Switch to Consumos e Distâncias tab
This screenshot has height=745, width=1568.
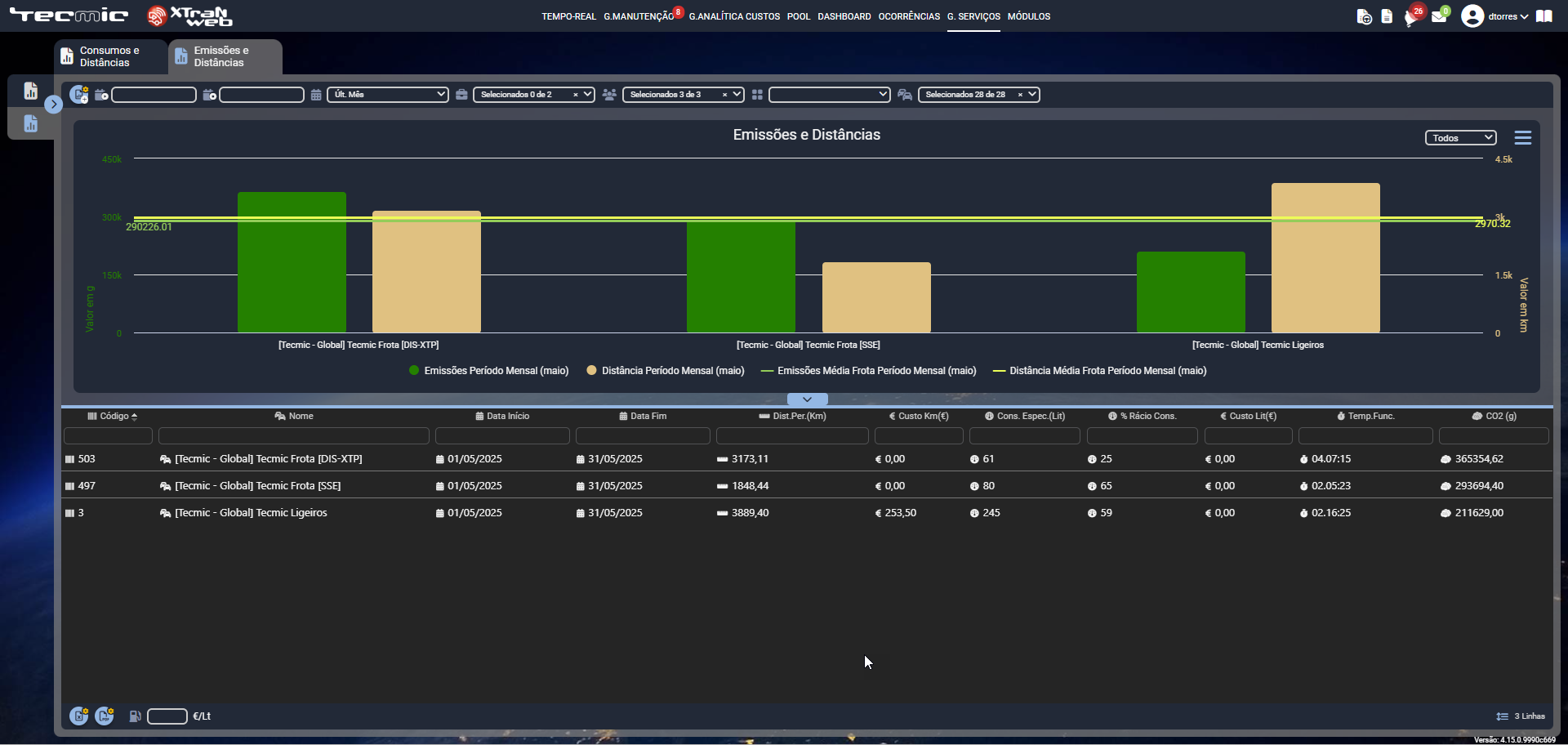pyautogui.click(x=111, y=56)
